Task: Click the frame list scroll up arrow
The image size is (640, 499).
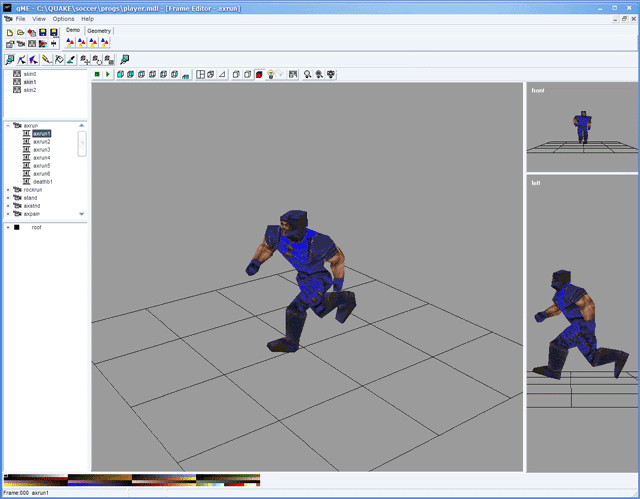Action: coord(82,125)
